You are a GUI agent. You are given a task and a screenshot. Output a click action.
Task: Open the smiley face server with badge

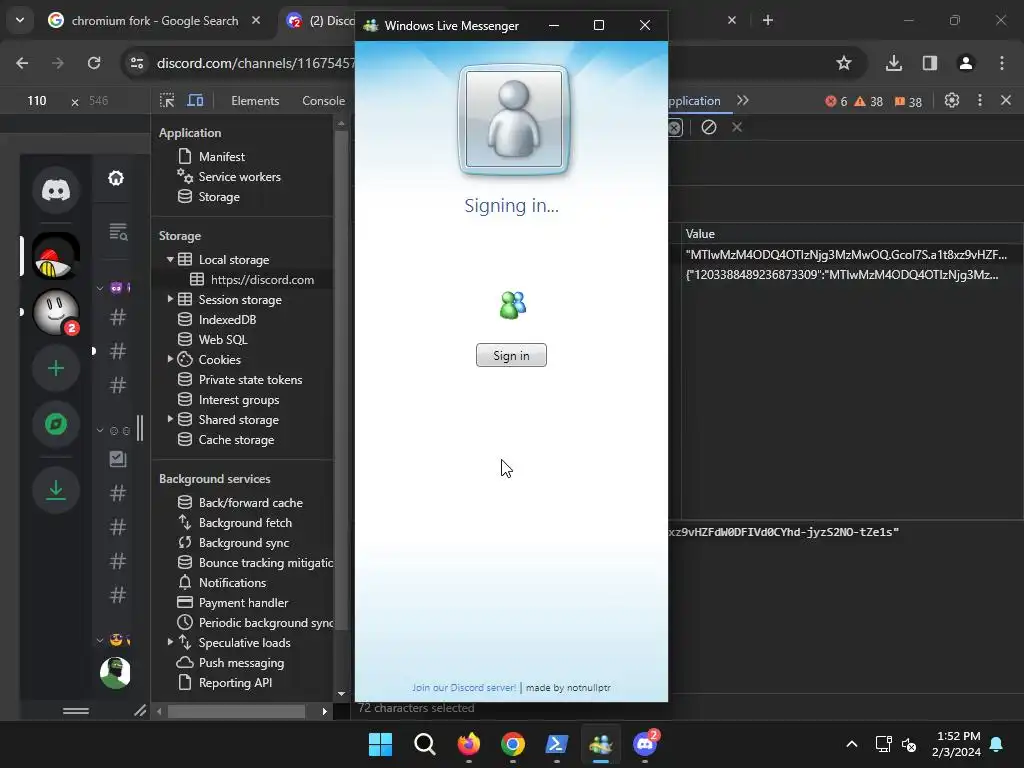[x=56, y=312]
